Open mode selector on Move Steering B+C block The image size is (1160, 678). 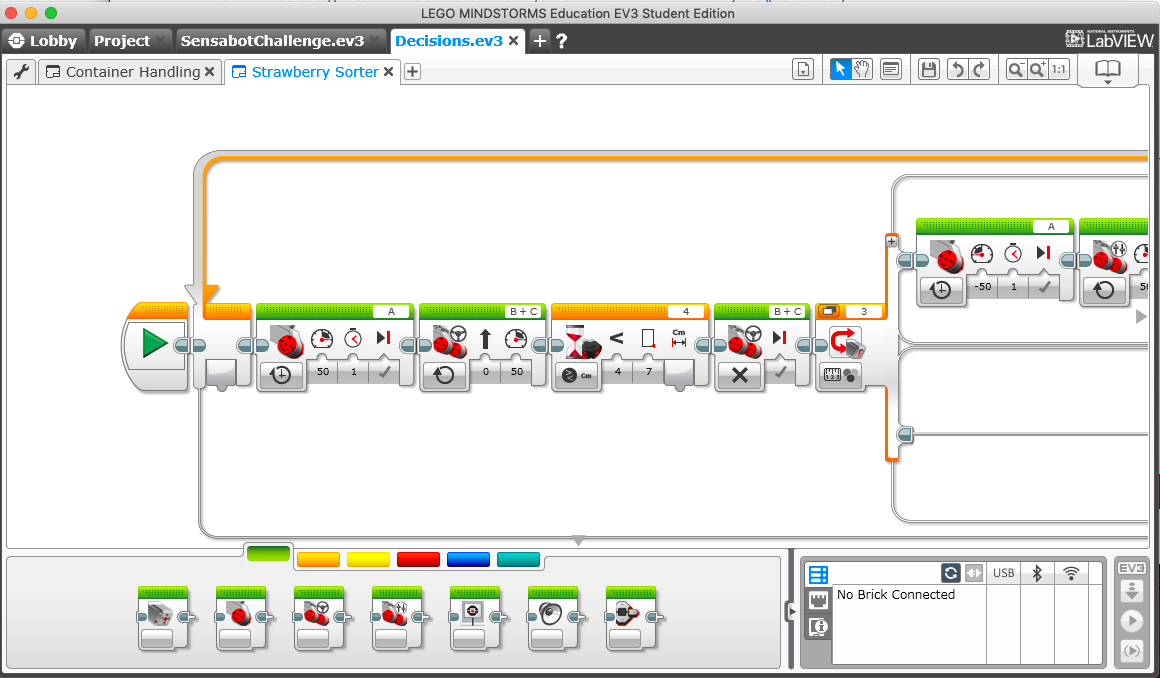pyautogui.click(x=444, y=375)
